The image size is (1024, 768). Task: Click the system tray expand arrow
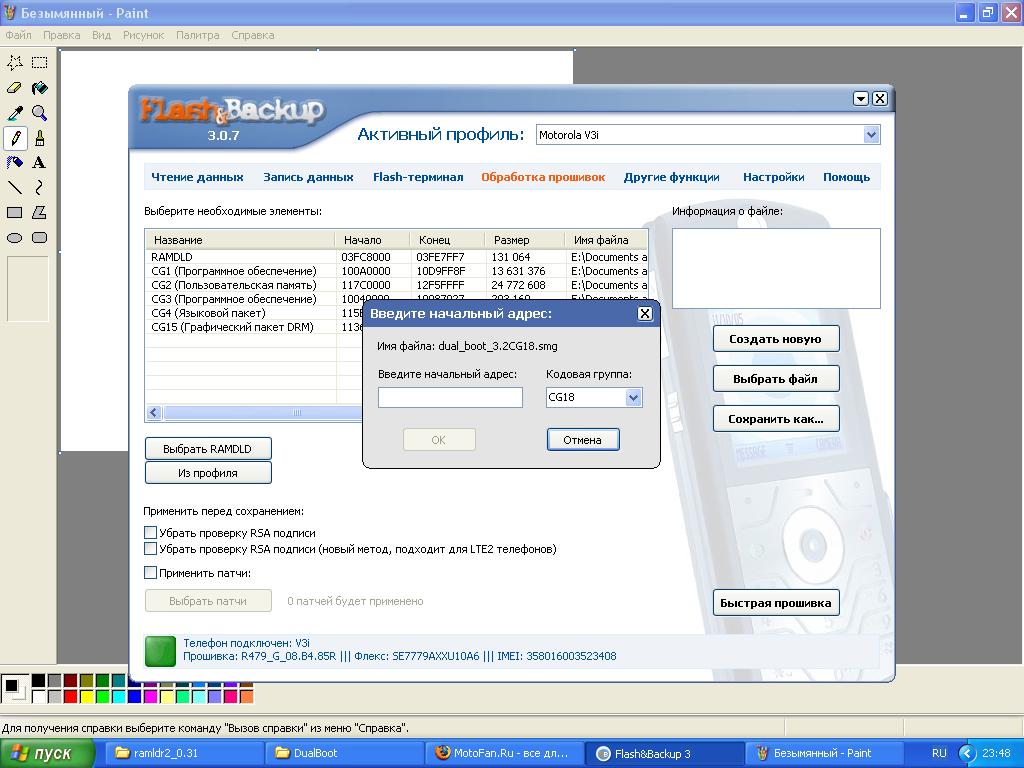tap(967, 754)
